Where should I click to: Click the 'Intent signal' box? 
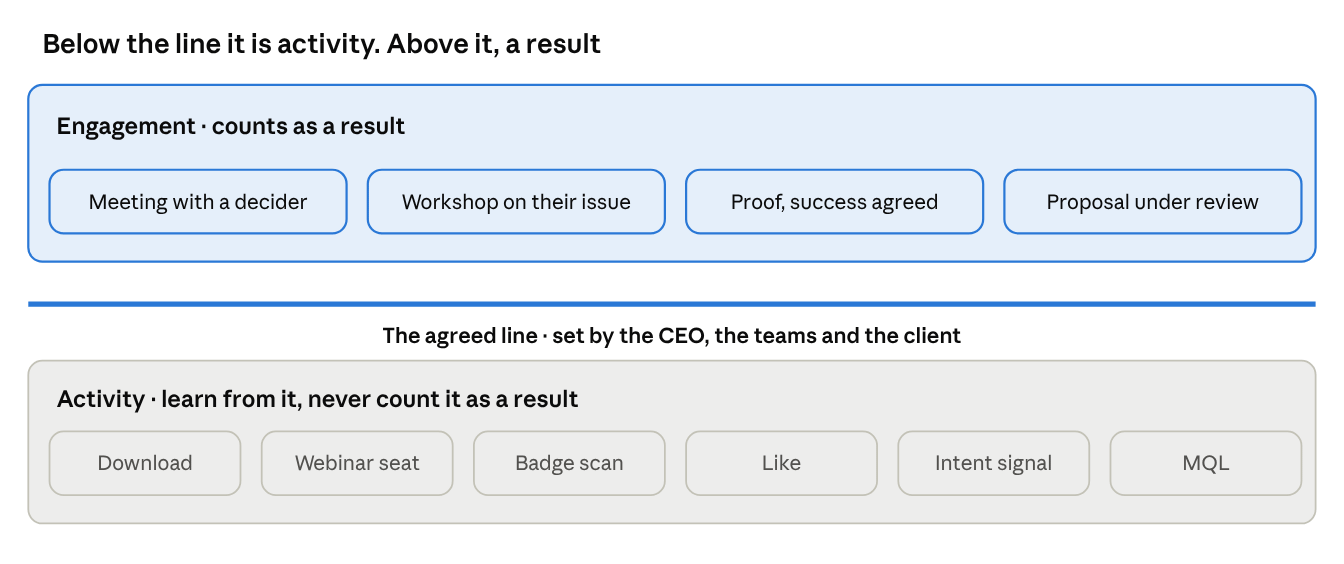[993, 463]
